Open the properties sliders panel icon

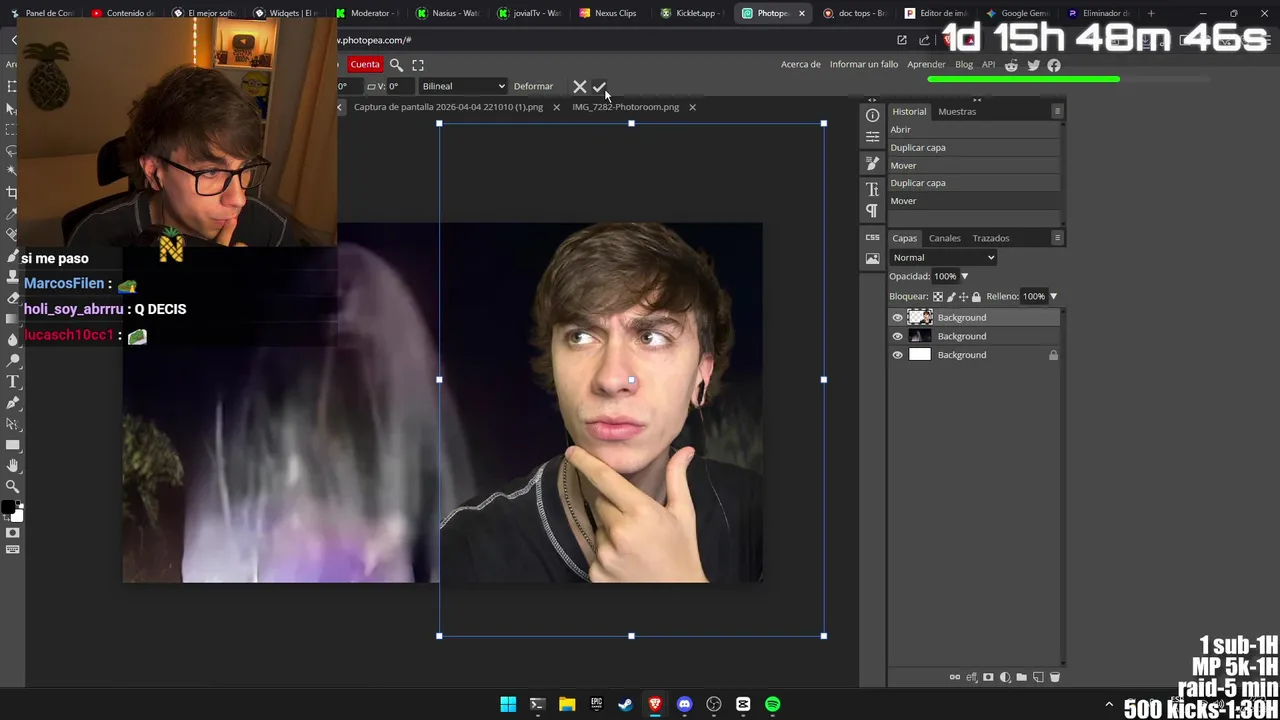click(872, 138)
